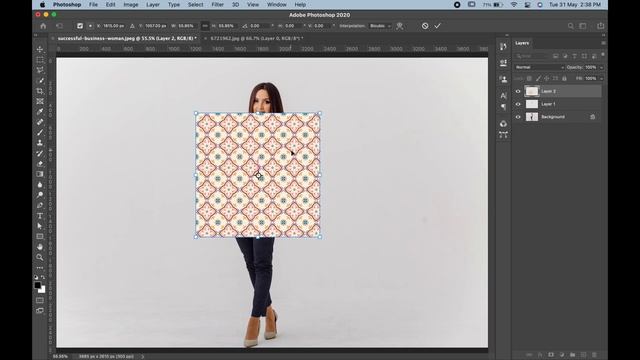
Task: Toggle the aspect ratio link between W and H
Action: click(x=205, y=26)
